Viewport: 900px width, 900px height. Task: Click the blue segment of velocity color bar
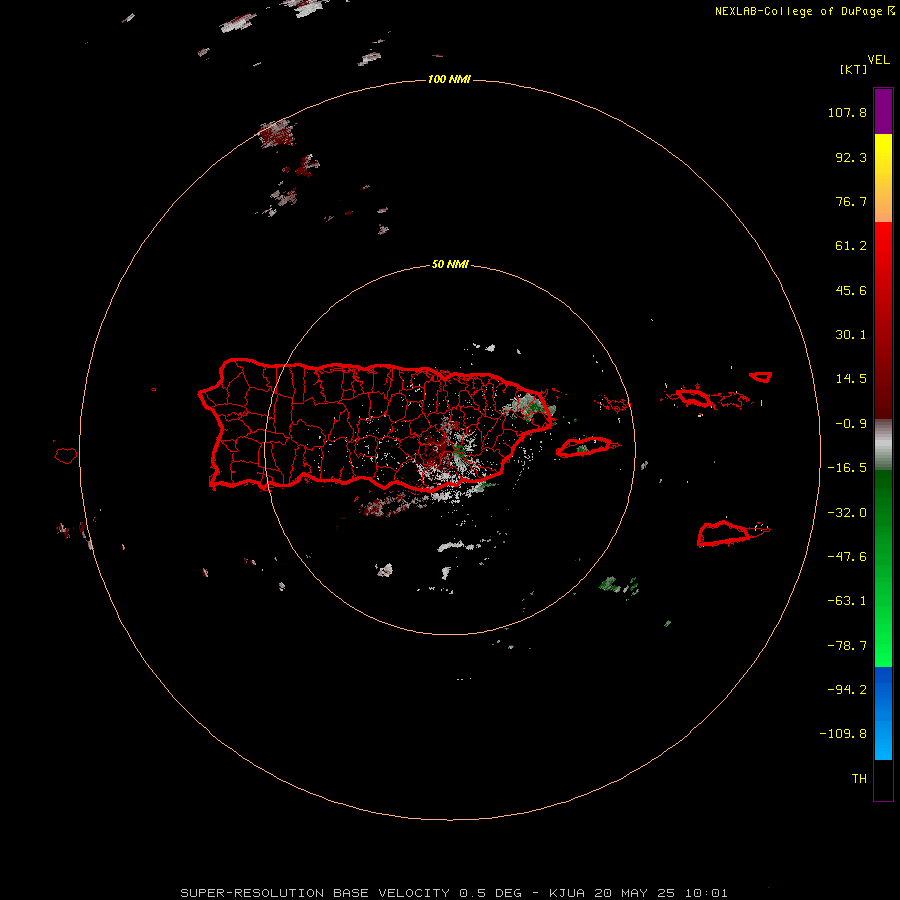[883, 713]
